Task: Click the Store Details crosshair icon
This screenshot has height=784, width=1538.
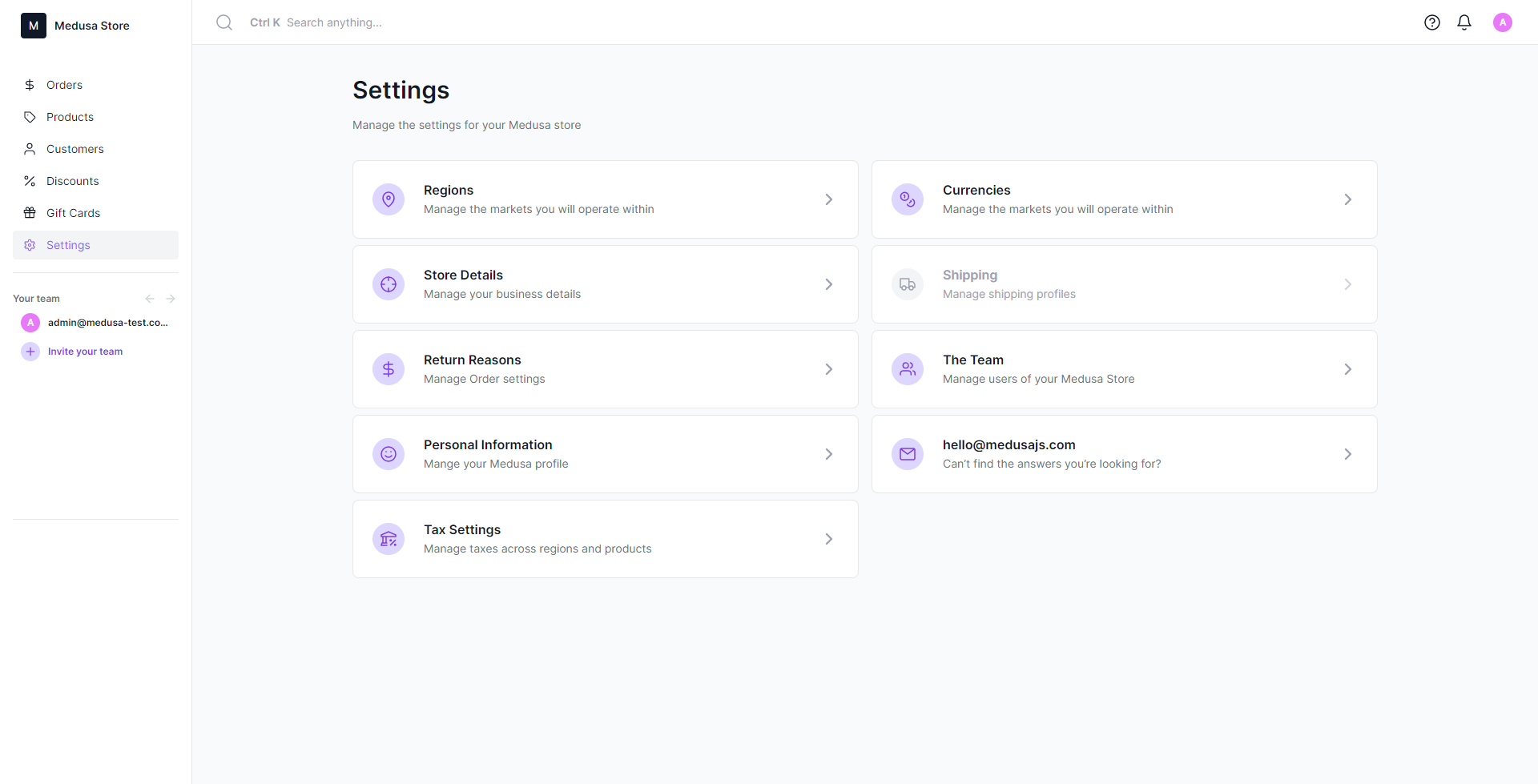Action: (389, 283)
